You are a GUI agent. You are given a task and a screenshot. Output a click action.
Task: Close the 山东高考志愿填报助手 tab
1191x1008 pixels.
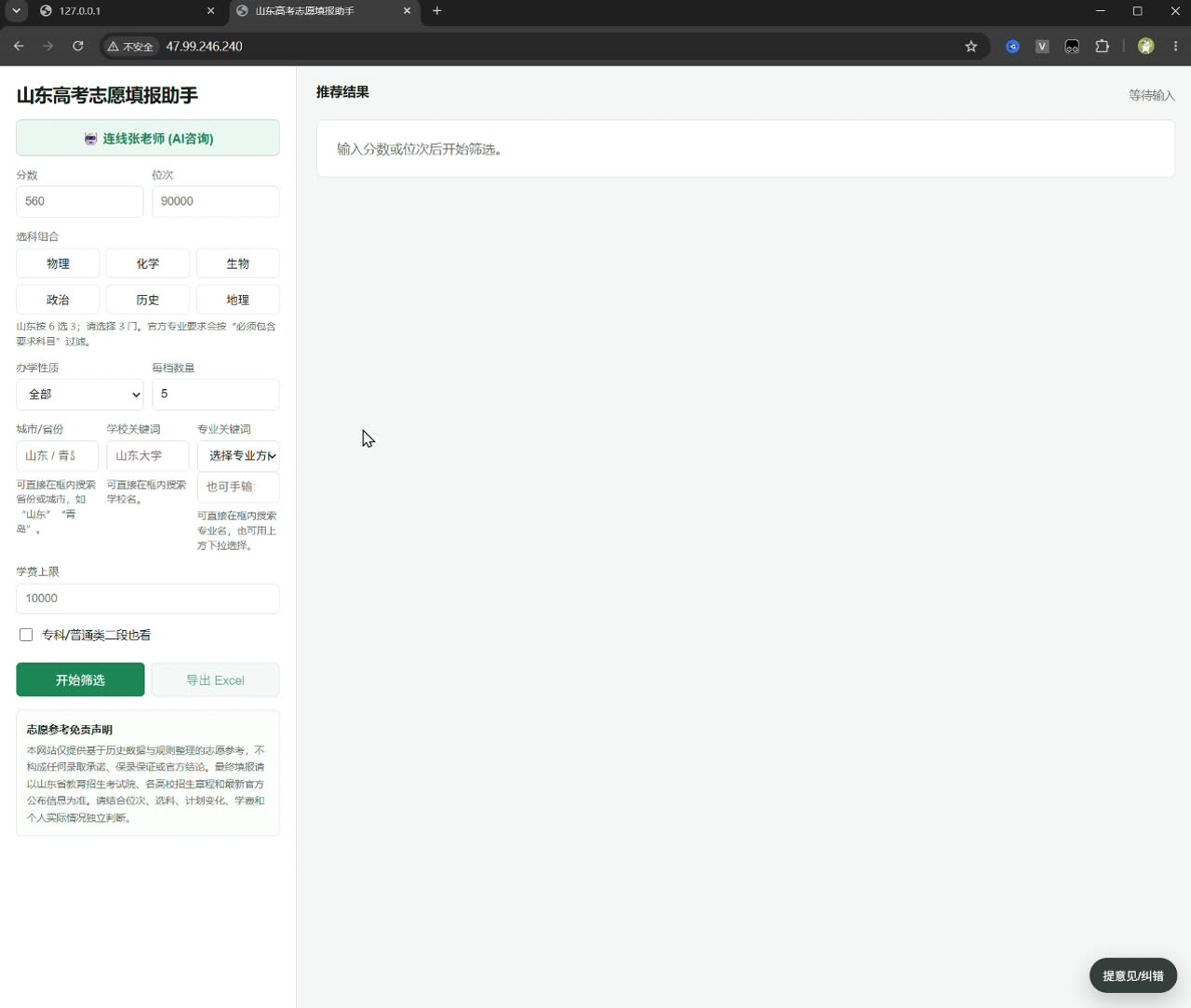click(408, 11)
